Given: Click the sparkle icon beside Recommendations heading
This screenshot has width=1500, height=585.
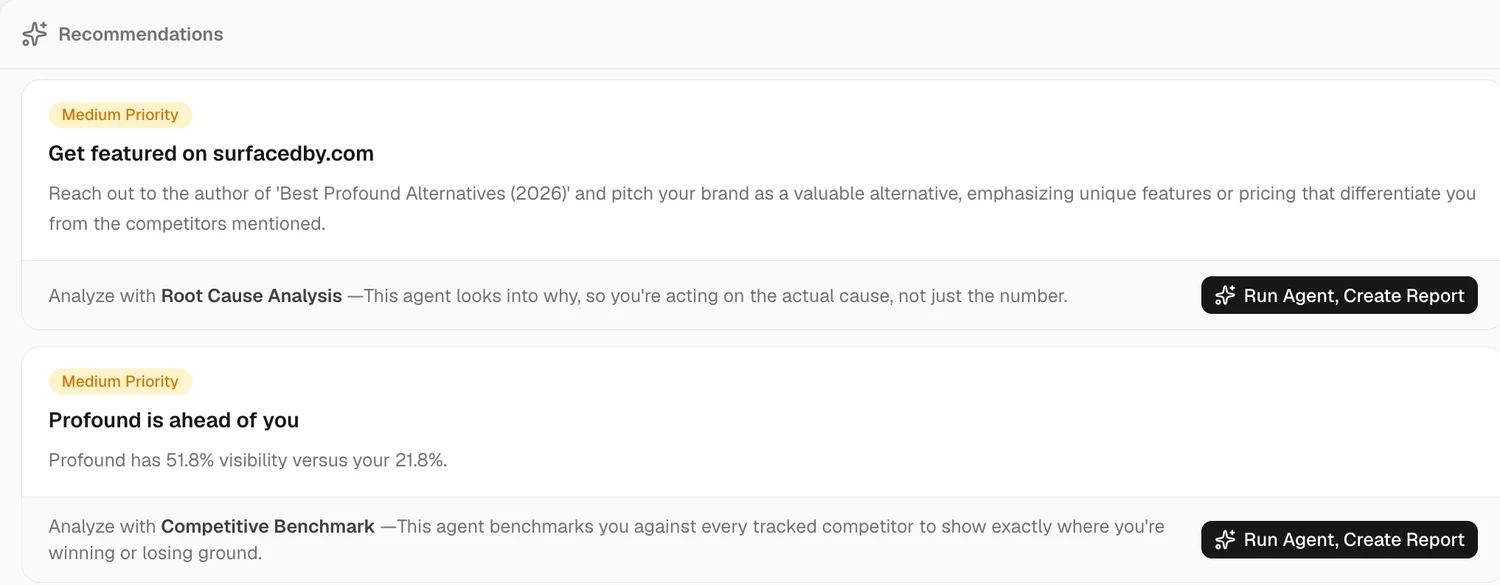Looking at the screenshot, I should [34, 34].
